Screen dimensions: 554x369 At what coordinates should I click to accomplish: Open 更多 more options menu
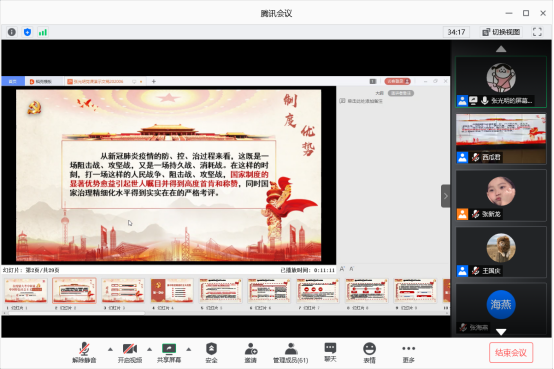tap(408, 352)
